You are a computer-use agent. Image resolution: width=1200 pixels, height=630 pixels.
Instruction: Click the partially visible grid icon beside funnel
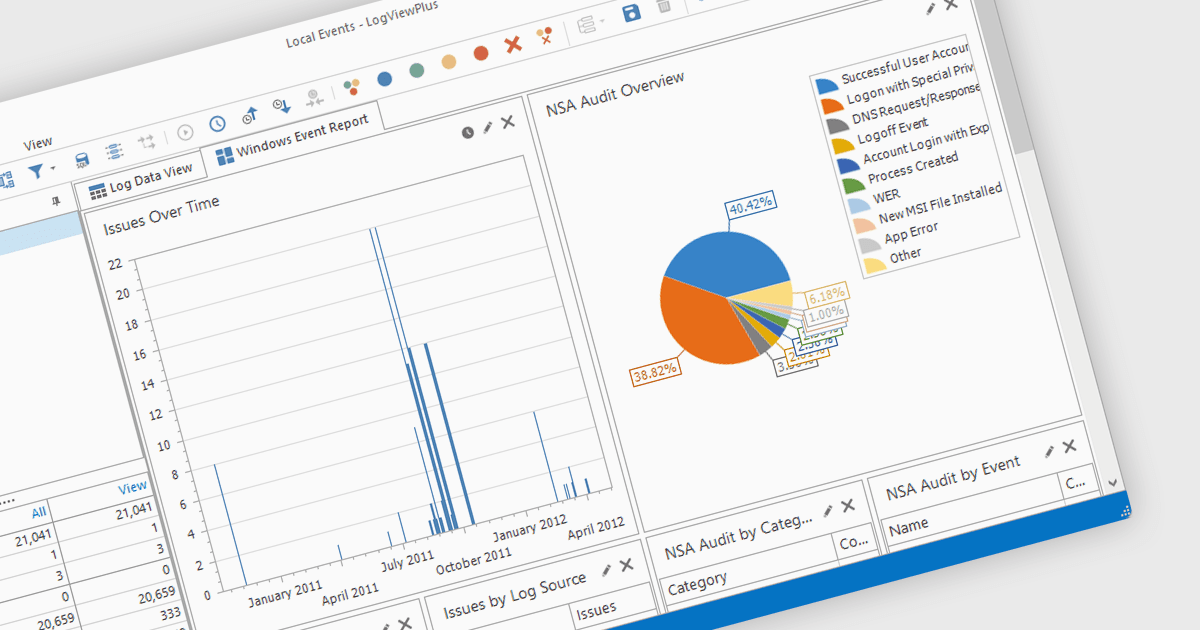coord(7,180)
